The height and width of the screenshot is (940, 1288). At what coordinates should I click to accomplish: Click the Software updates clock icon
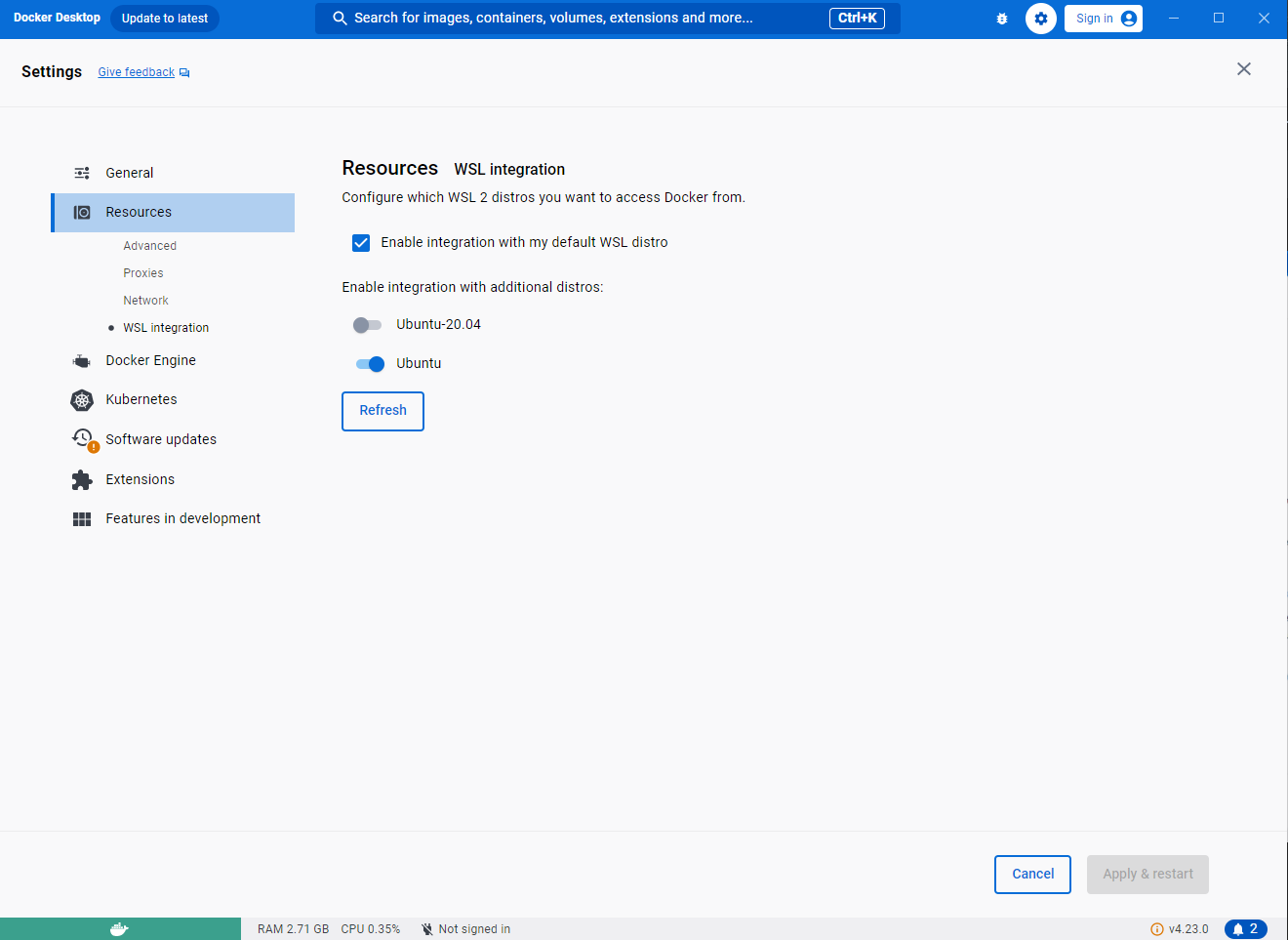coord(84,439)
